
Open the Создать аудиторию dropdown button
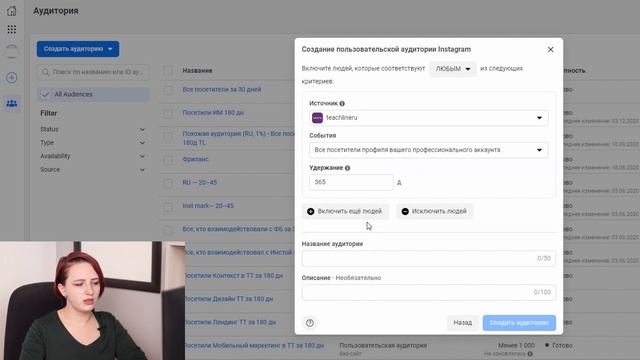(x=78, y=49)
